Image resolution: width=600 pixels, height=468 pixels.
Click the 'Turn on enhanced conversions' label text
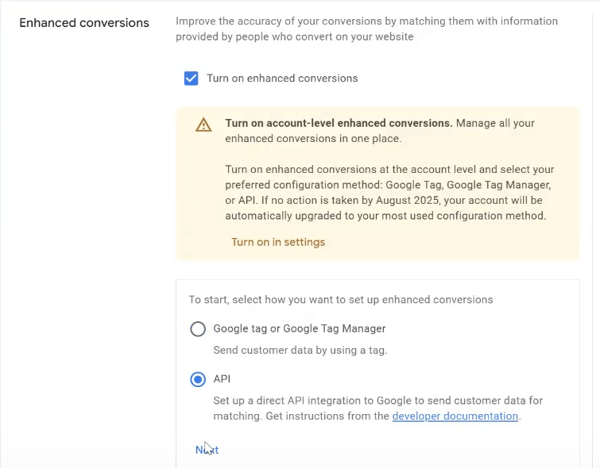pyautogui.click(x=282, y=78)
